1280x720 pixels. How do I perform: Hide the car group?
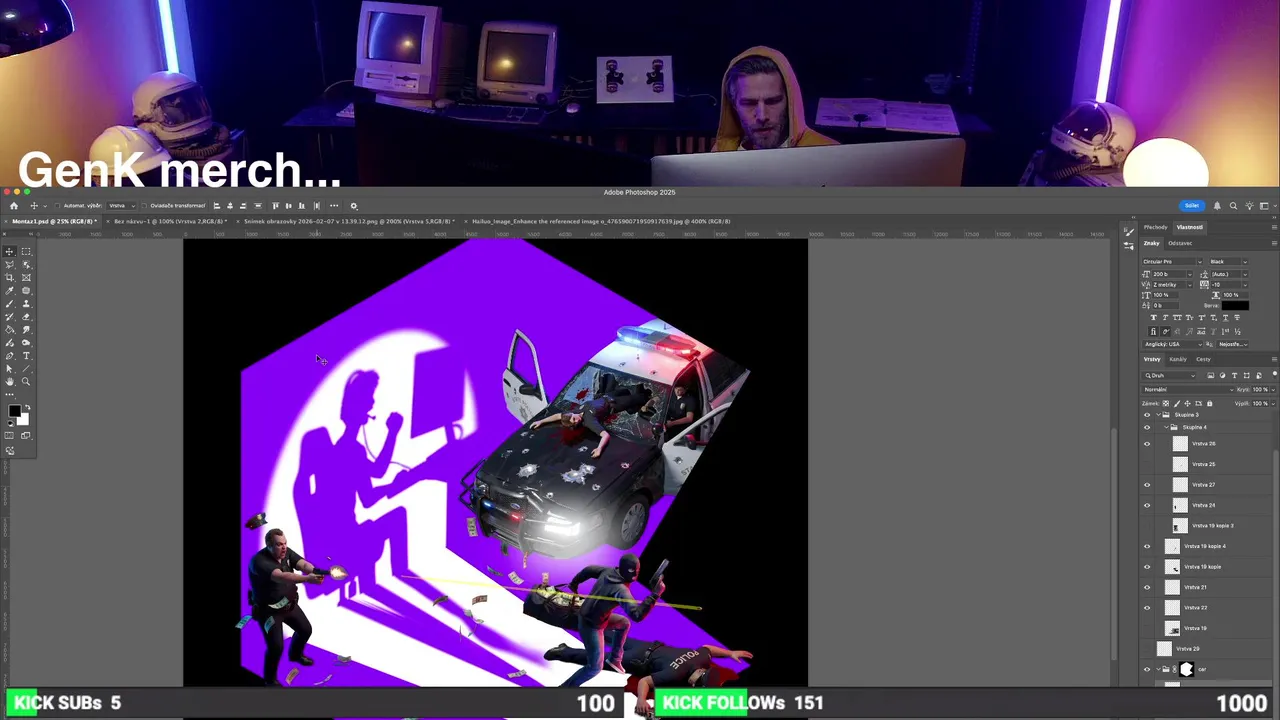[x=1147, y=669]
